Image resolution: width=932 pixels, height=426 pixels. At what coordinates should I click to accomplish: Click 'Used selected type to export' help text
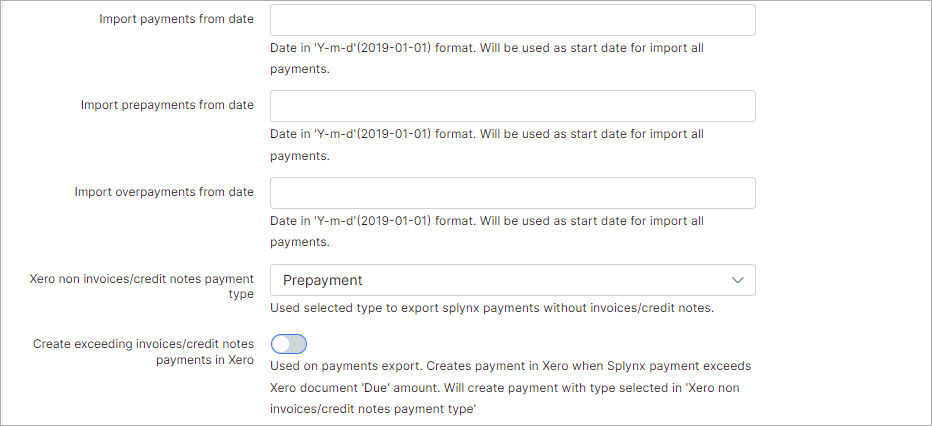click(x=491, y=308)
